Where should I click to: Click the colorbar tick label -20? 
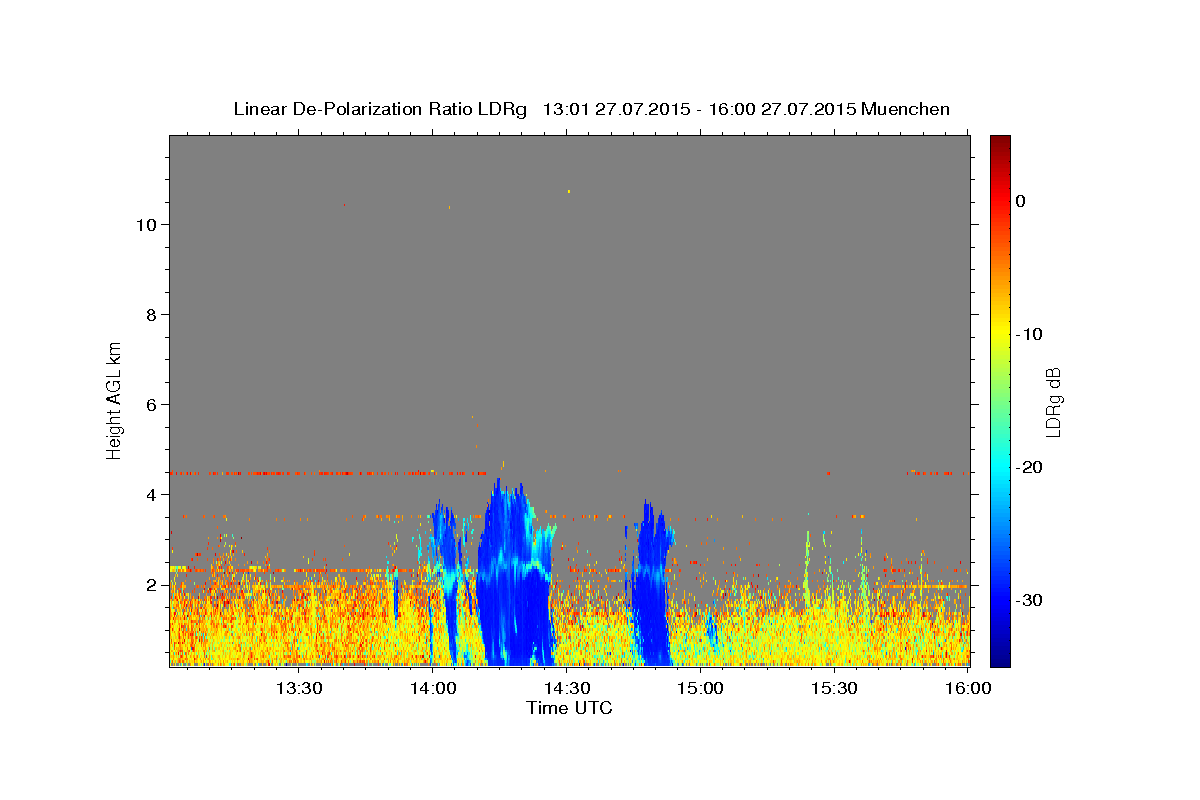(1029, 467)
